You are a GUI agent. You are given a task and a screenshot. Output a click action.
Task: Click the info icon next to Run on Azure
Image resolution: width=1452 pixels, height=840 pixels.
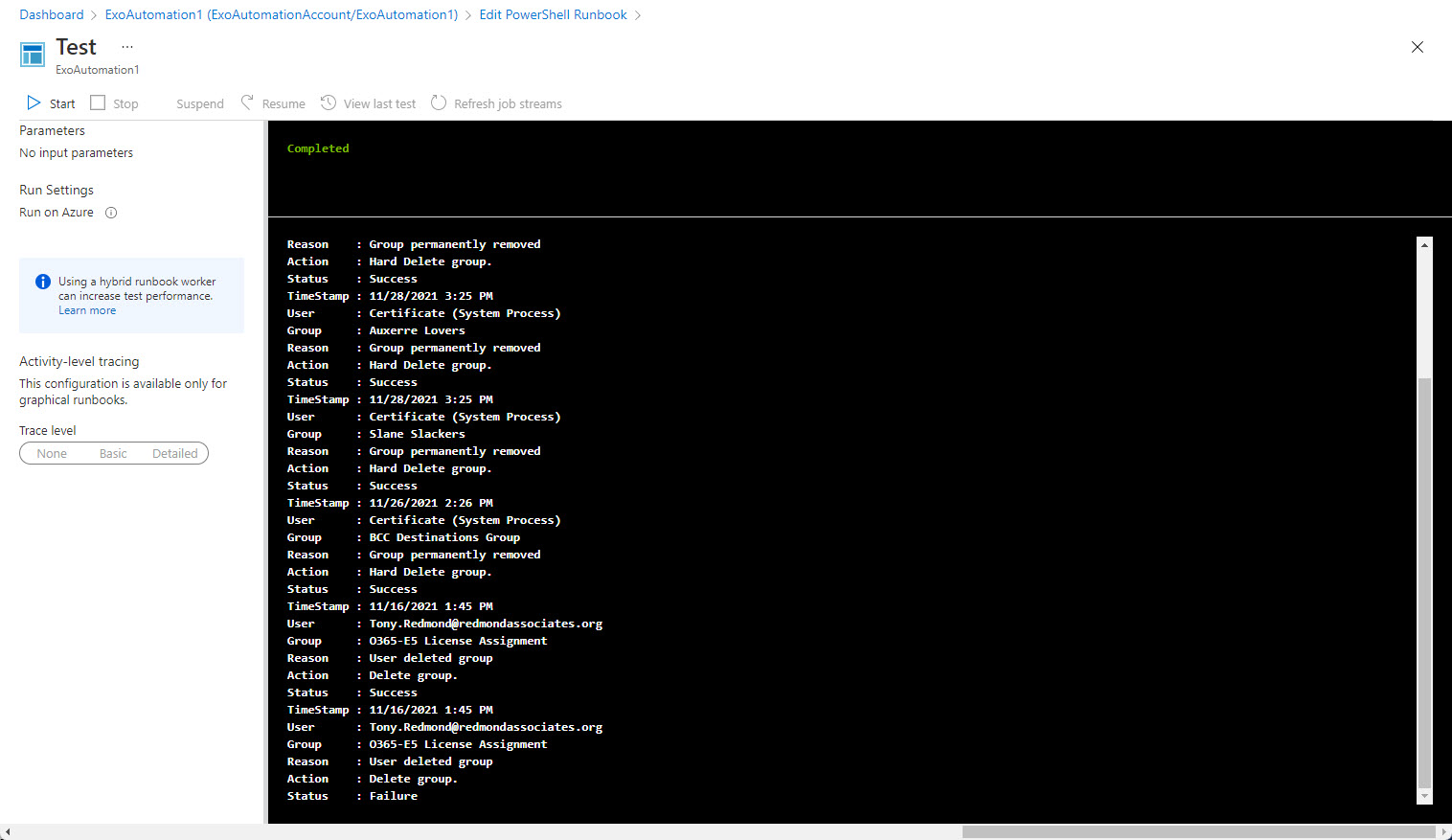(111, 213)
